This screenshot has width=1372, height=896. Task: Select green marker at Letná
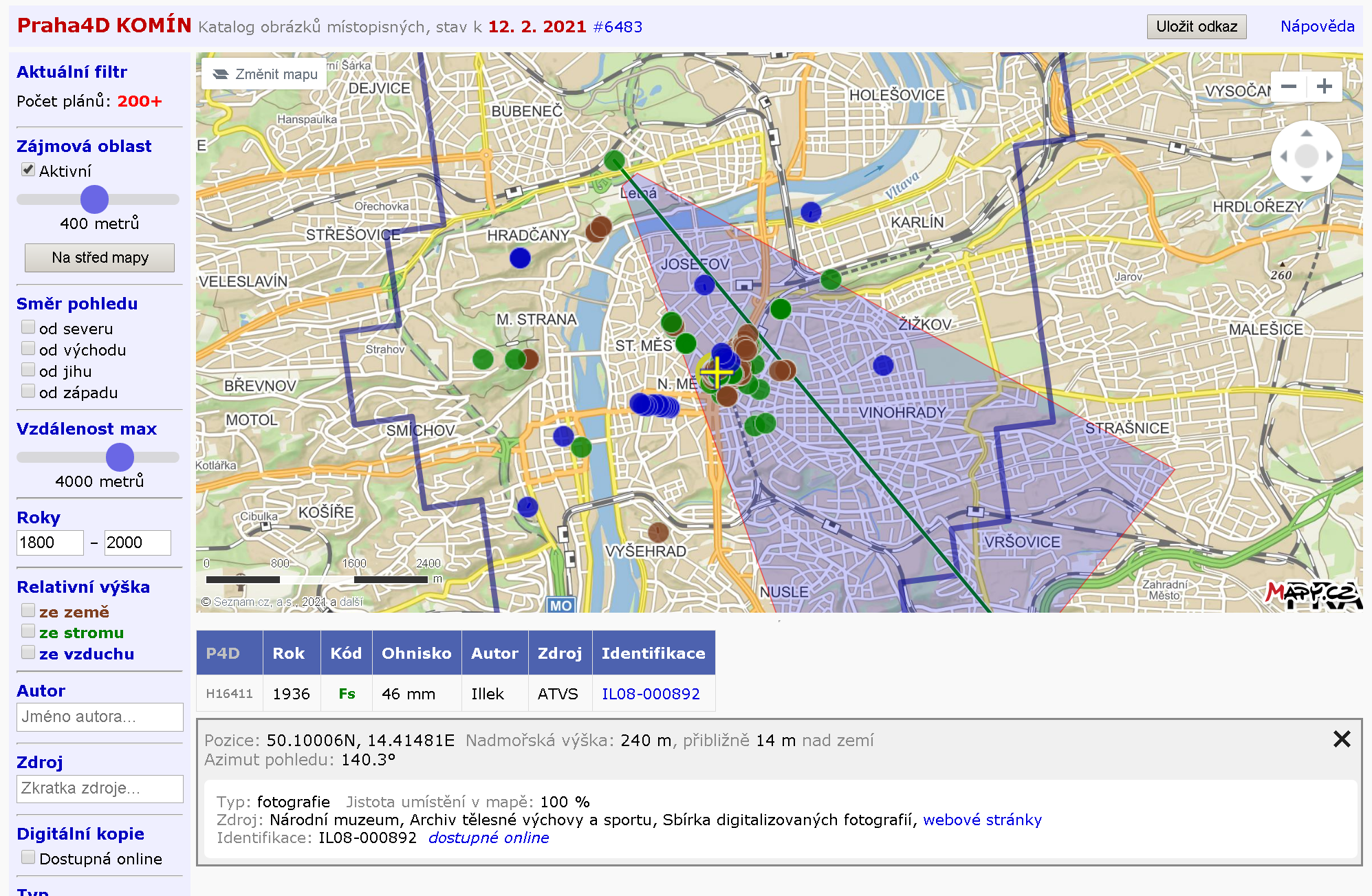tap(614, 161)
